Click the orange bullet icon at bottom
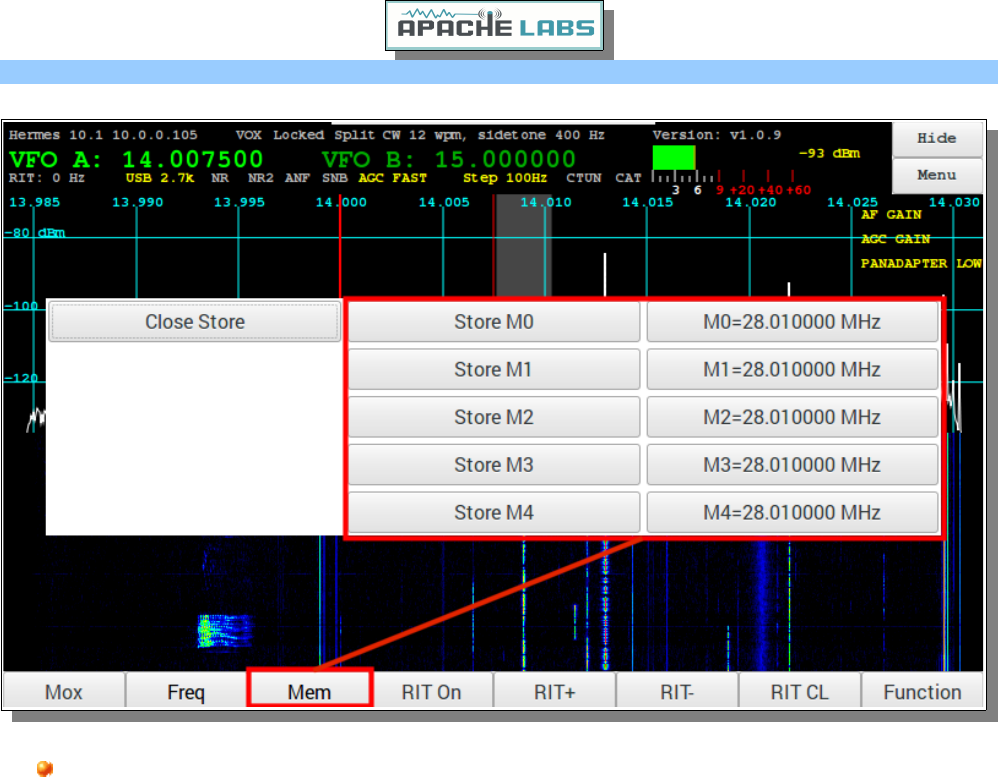 [45, 768]
